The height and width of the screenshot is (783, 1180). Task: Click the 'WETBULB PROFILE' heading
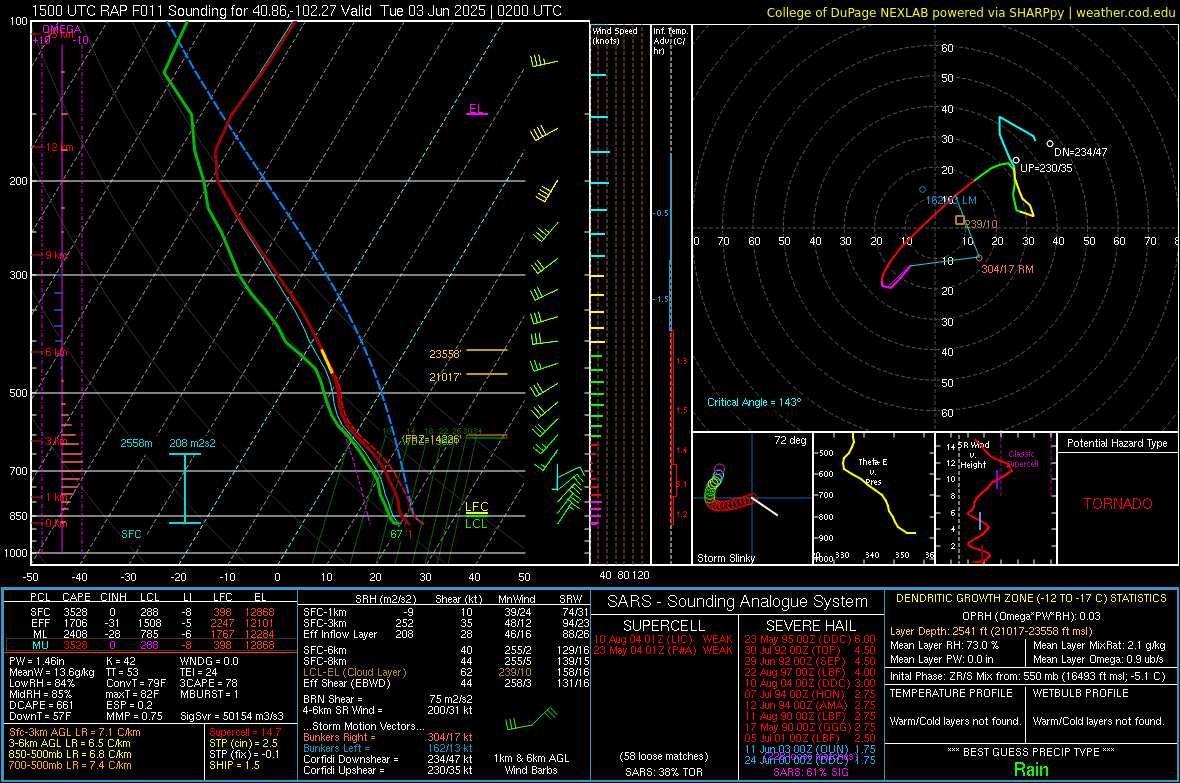[x=1080, y=693]
